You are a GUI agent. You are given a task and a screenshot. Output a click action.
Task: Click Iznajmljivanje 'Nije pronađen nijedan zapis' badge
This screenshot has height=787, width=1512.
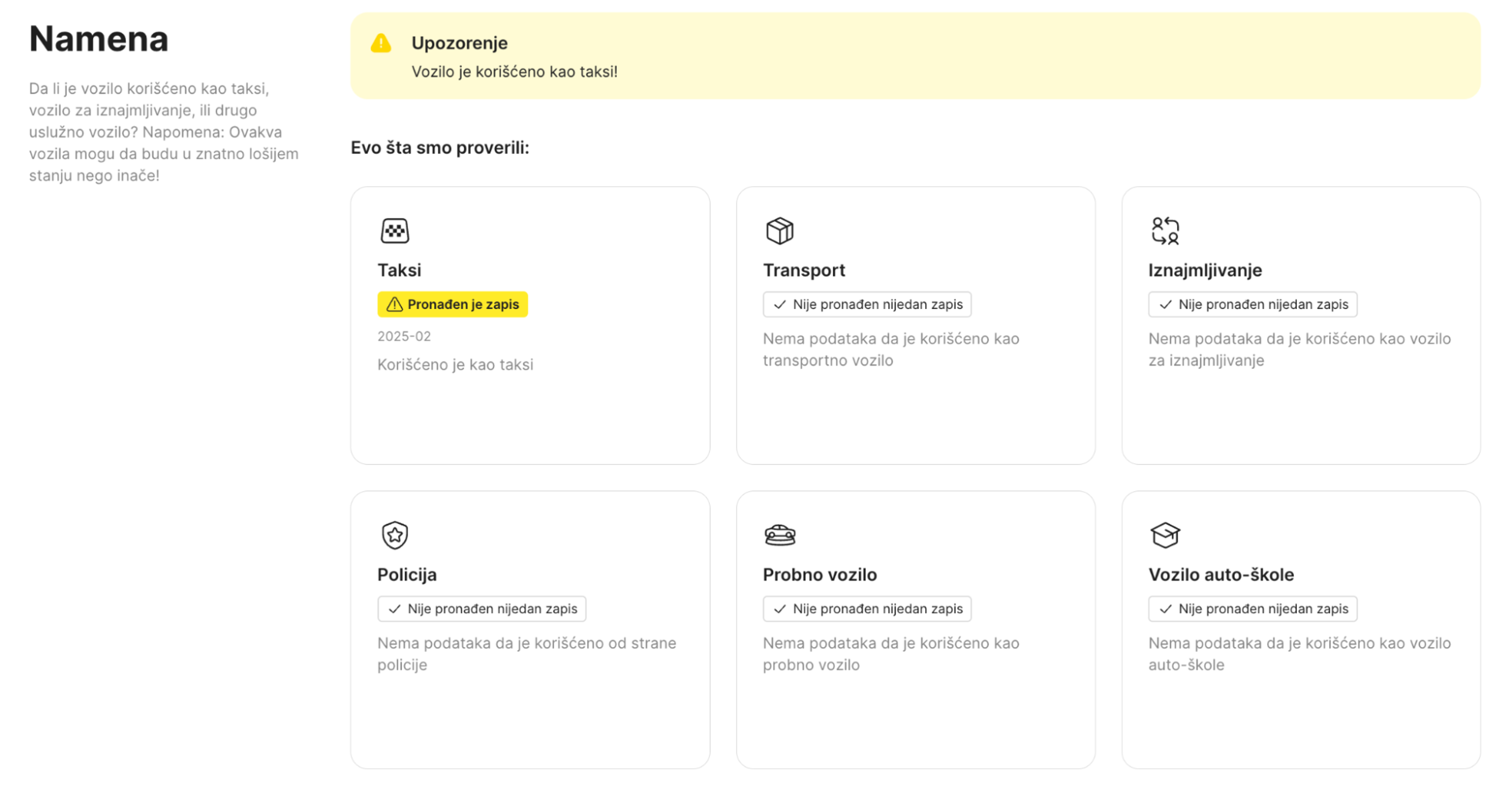(1253, 304)
